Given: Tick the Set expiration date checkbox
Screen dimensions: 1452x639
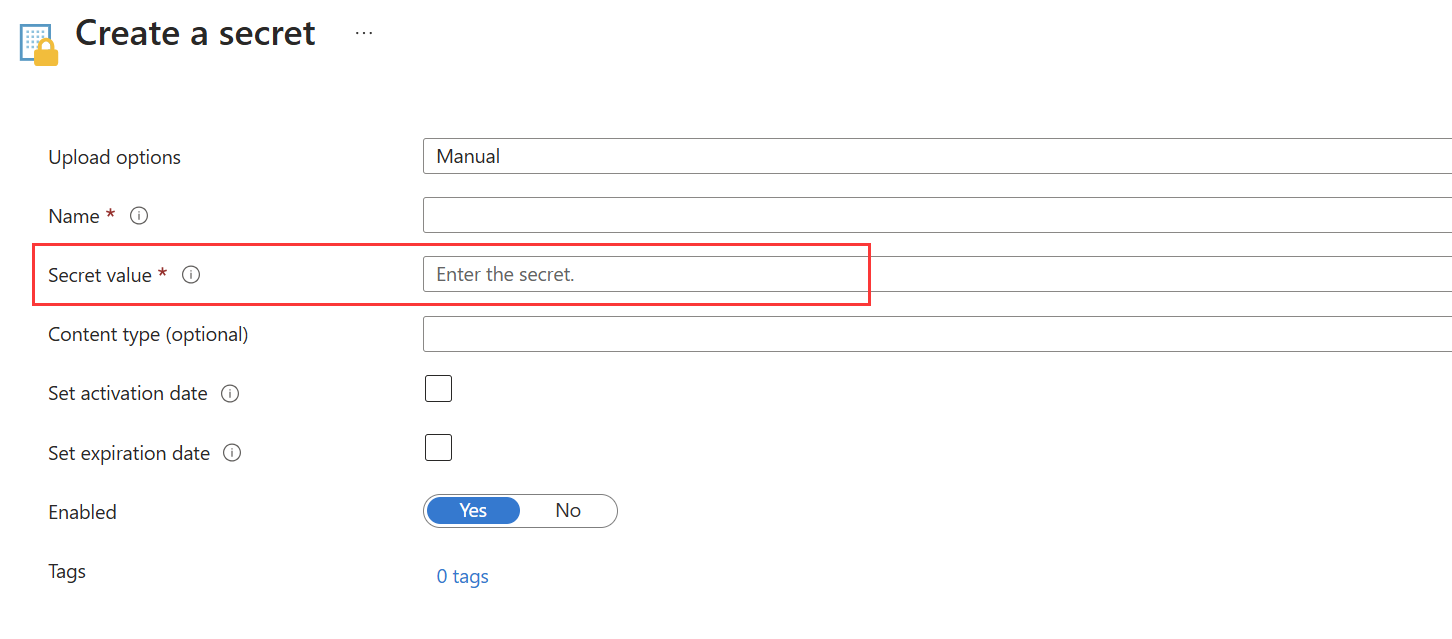Looking at the screenshot, I should point(438,448).
